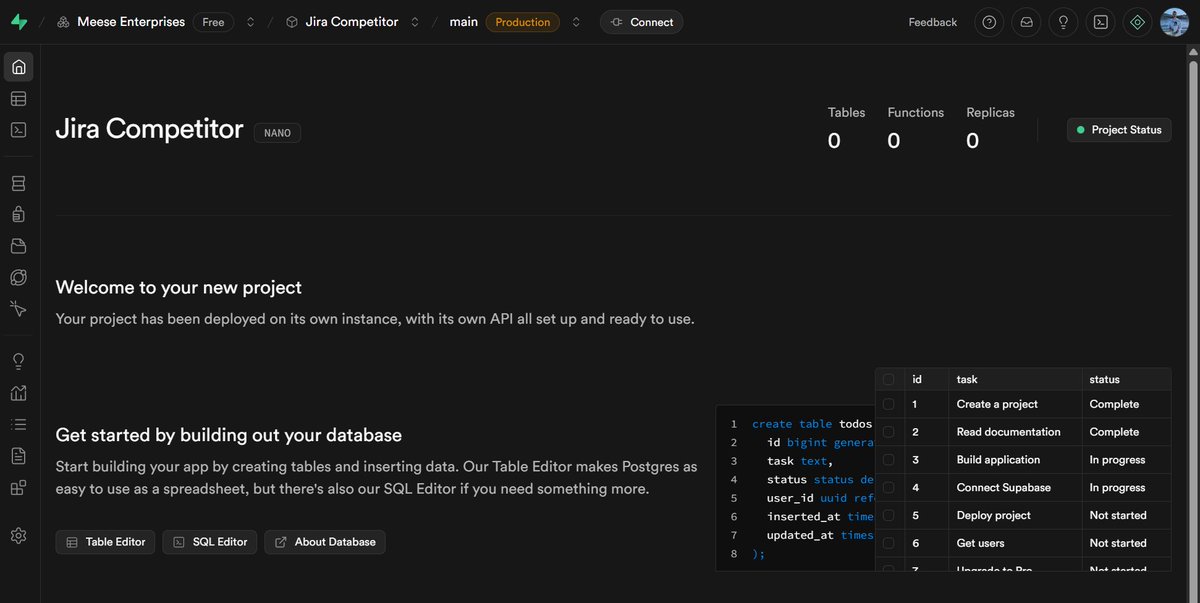Click the NANO compute badge
Viewport: 1200px width, 603px height.
[x=277, y=133]
